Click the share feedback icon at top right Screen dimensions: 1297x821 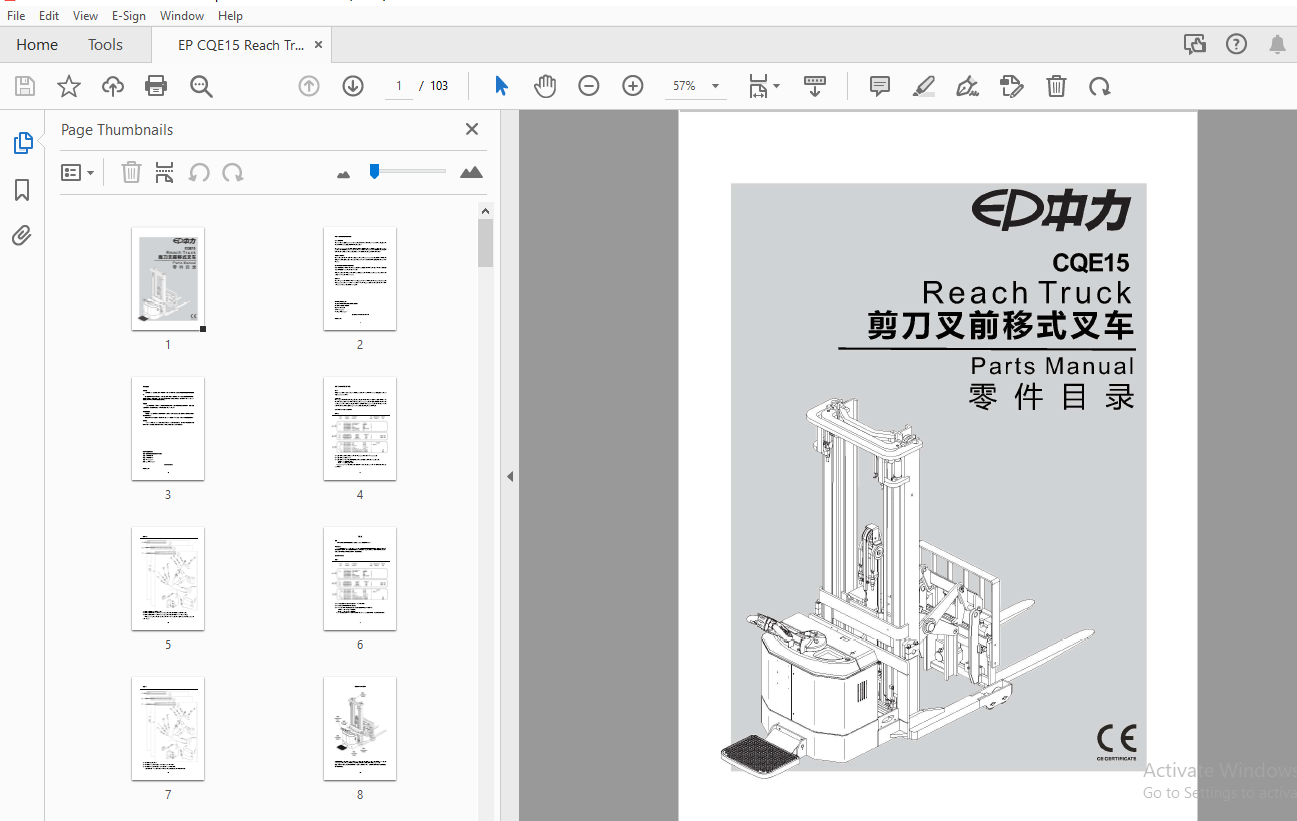pyautogui.click(x=1194, y=44)
